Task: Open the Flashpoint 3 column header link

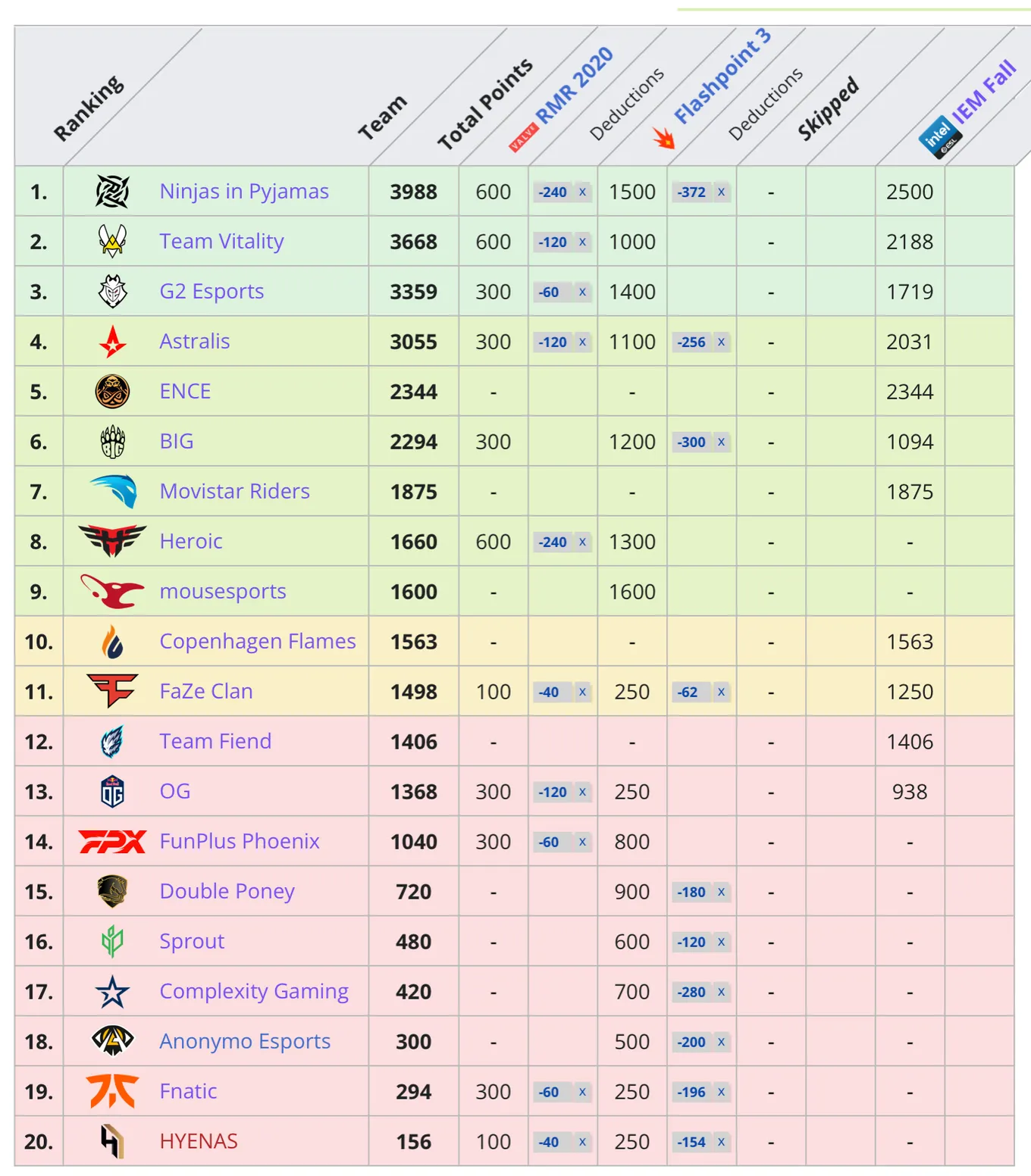Action: pos(722,76)
